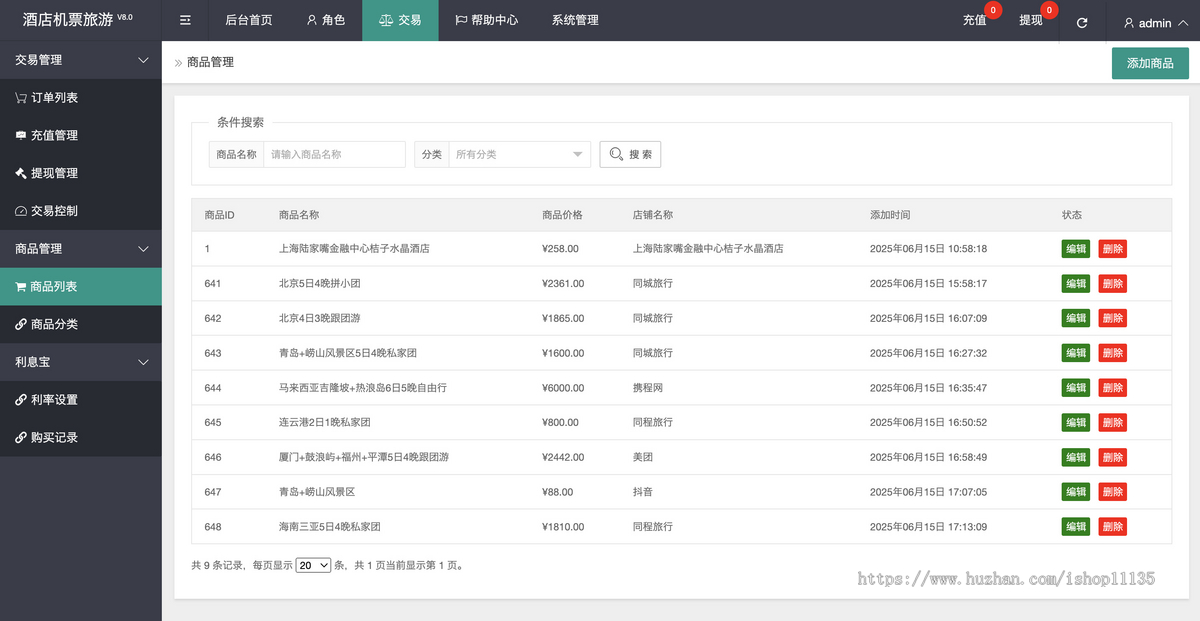Click the 酒店机票旅游 site title
1200x621 pixels.
(x=68, y=20)
